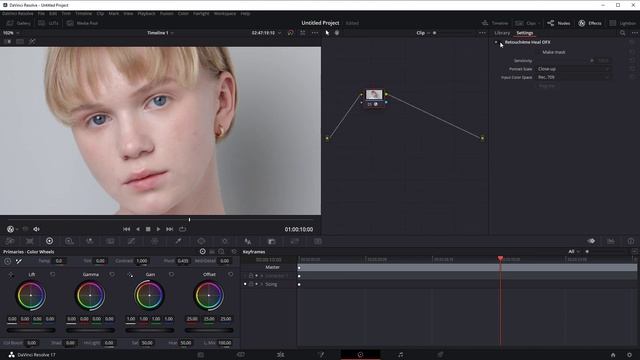
Task: Open the LUTs panel
Action: click(x=48, y=23)
